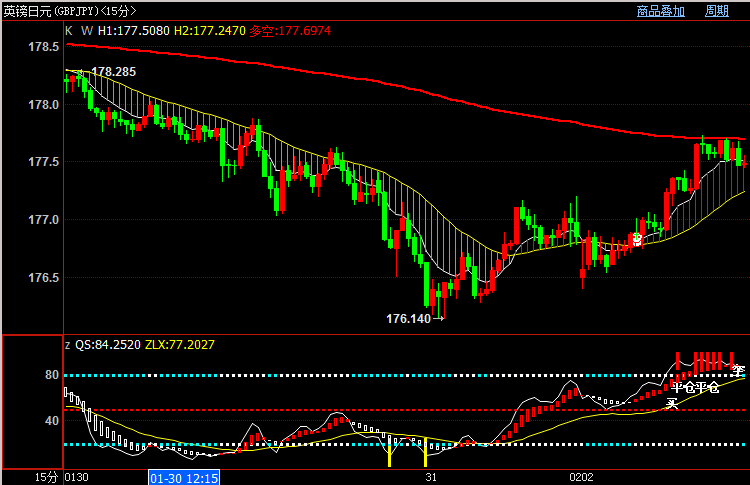The height and width of the screenshot is (485, 750).
Task: Click the 商品叠加 overlay link
Action: coord(660,11)
